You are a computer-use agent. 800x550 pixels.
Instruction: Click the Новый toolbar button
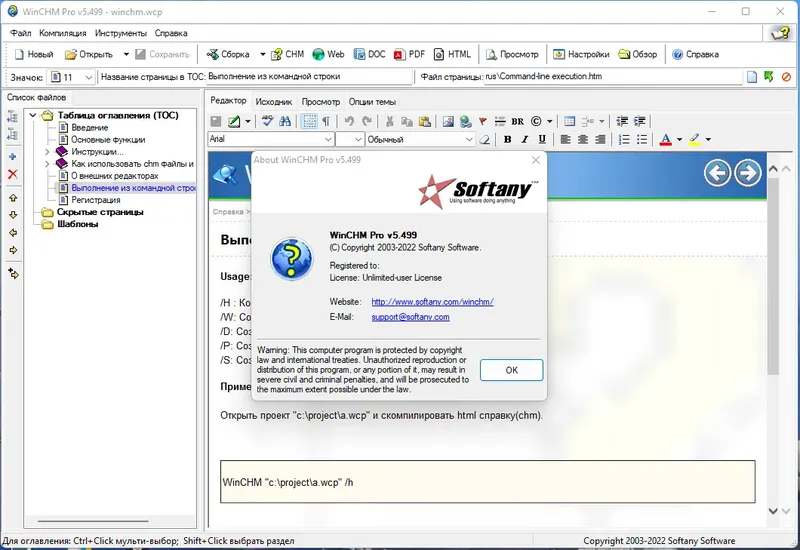pos(33,54)
